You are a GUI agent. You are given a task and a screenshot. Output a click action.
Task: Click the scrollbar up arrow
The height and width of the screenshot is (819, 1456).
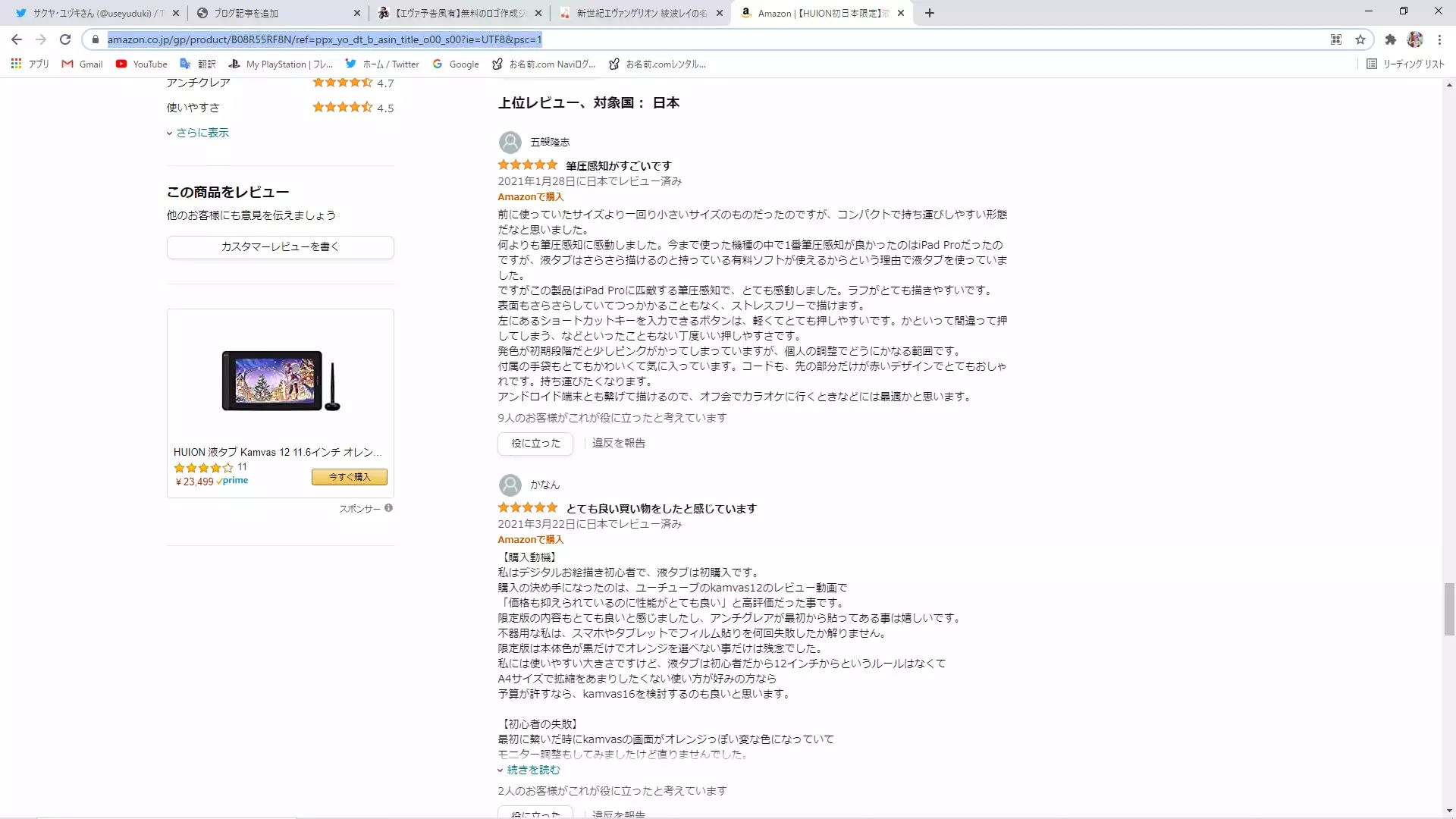coord(1449,84)
